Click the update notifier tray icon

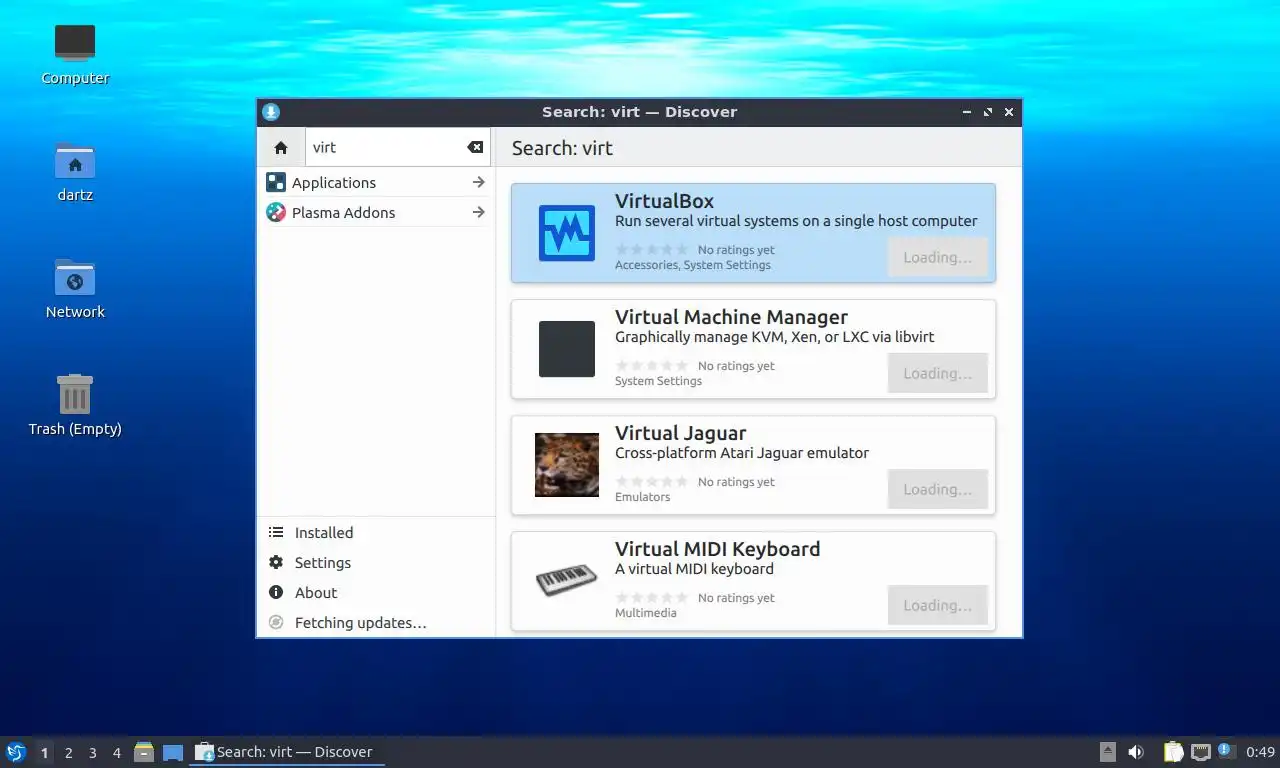click(1227, 752)
